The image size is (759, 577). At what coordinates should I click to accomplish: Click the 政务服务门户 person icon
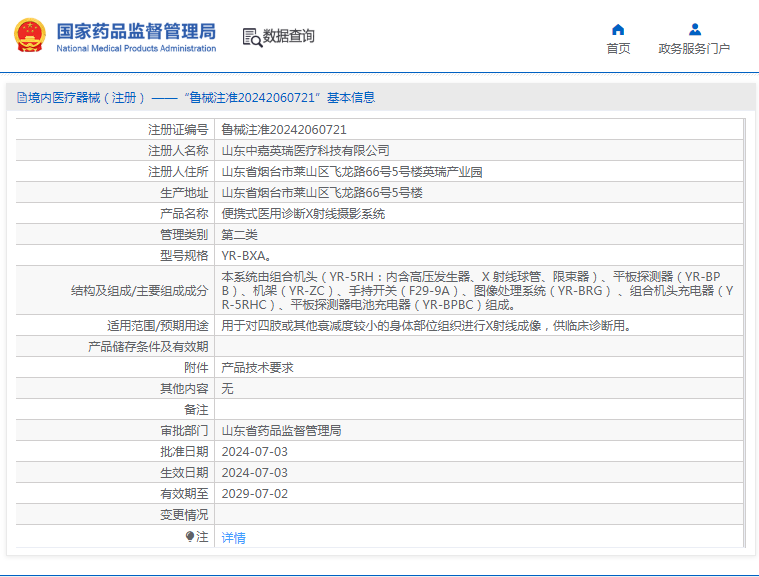pos(695,30)
